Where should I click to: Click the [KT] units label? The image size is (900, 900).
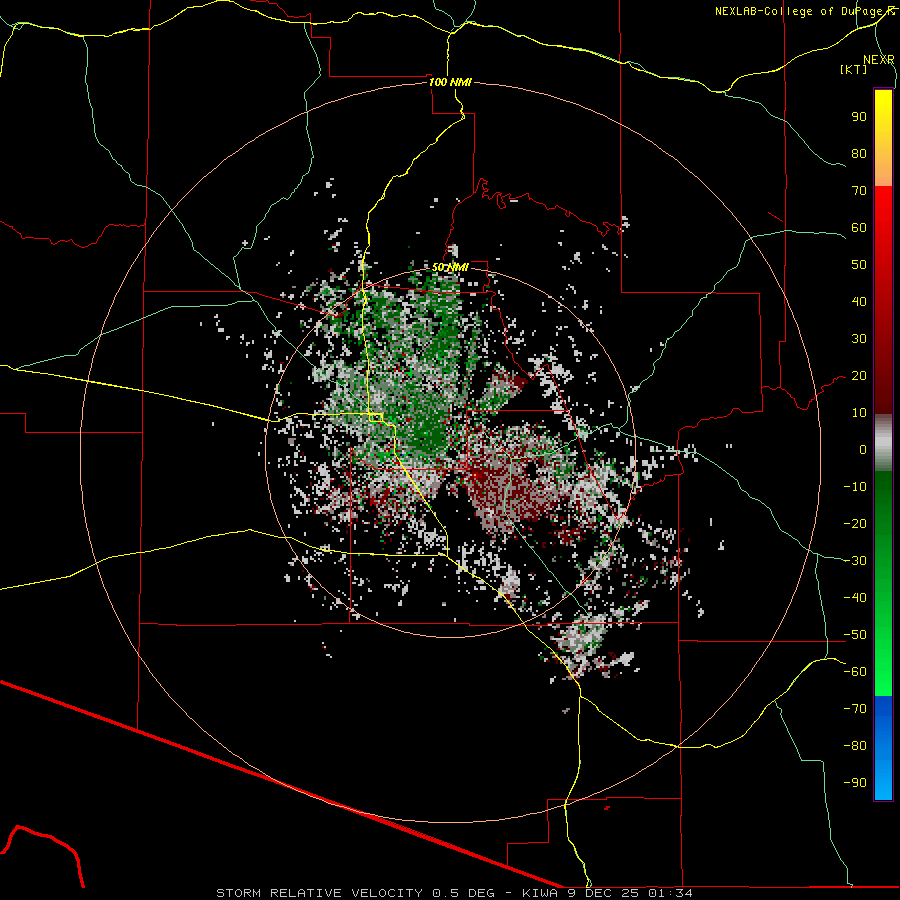pos(854,69)
